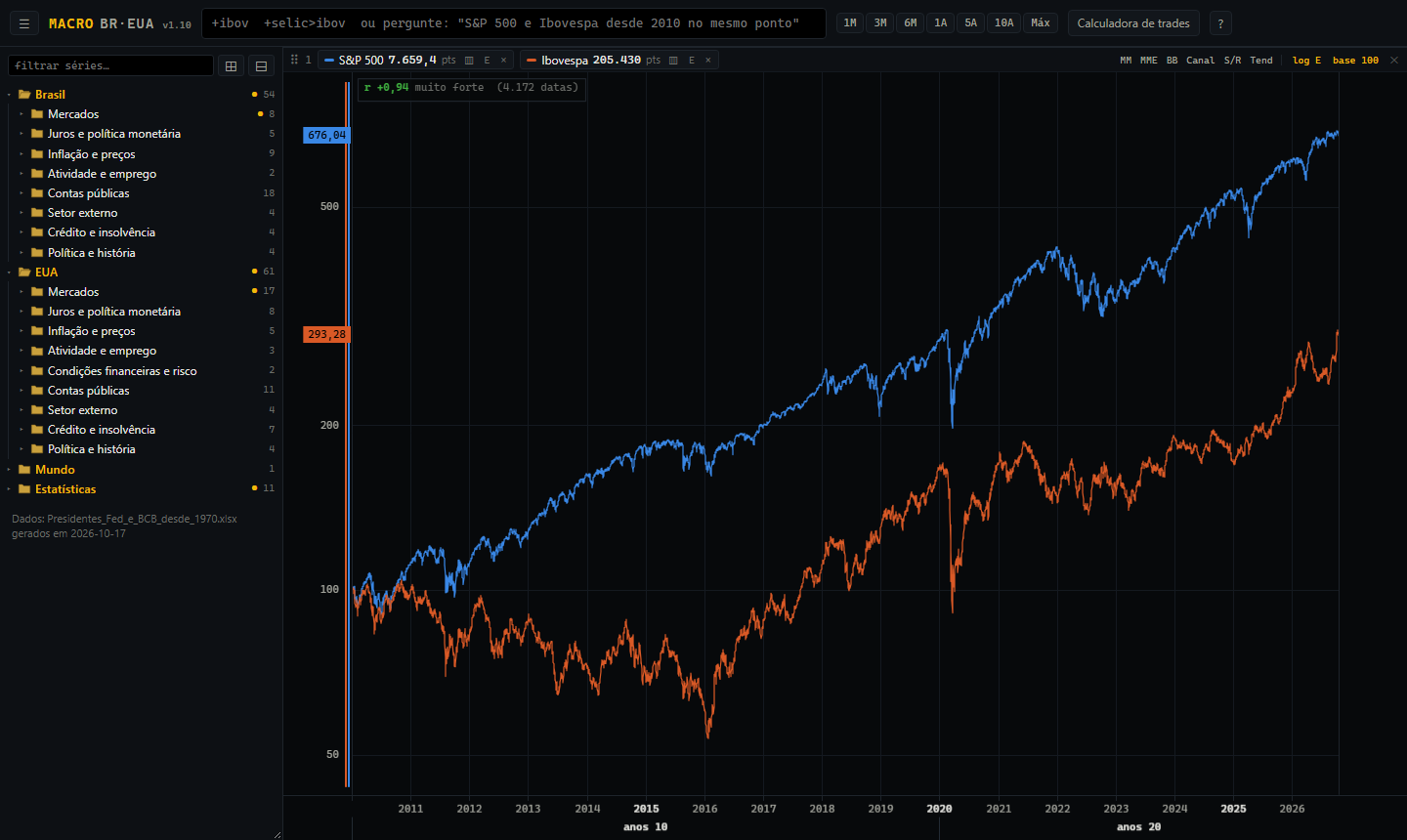1407x840 pixels.
Task: Grab the chart panel drag handle
Action: (x=294, y=60)
